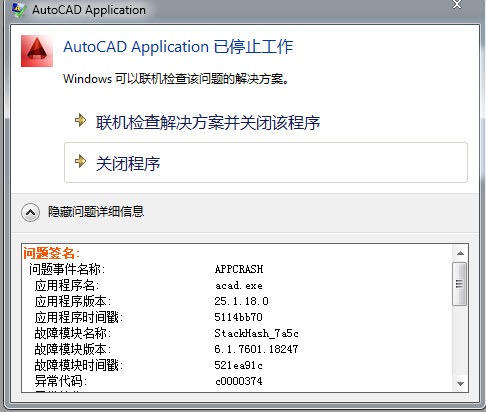486x412 pixels.
Task: Click the 问题事件名称 label
Action: 67,269
